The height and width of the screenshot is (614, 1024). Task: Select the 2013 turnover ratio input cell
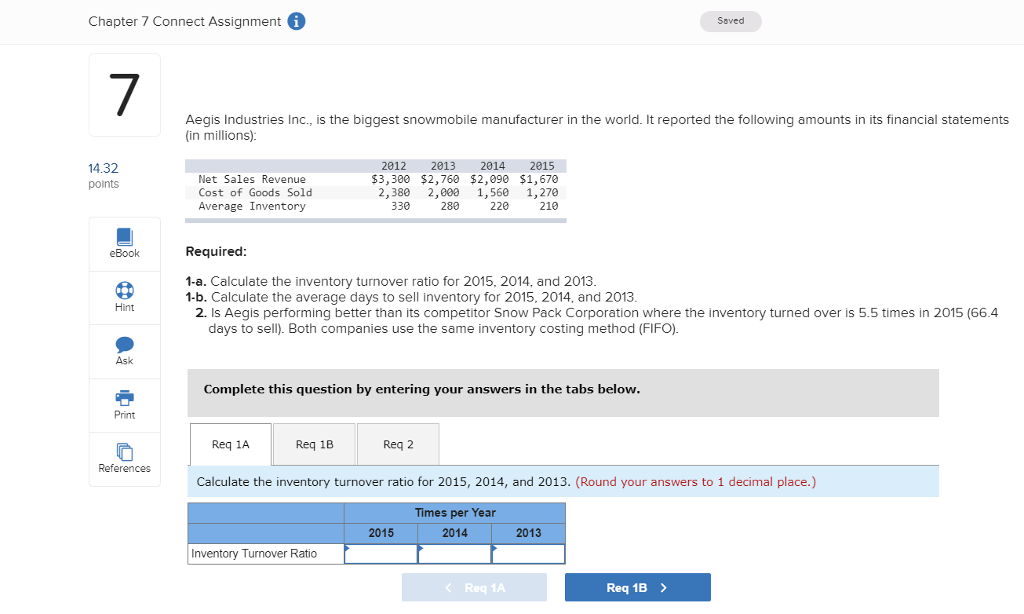[528, 552]
